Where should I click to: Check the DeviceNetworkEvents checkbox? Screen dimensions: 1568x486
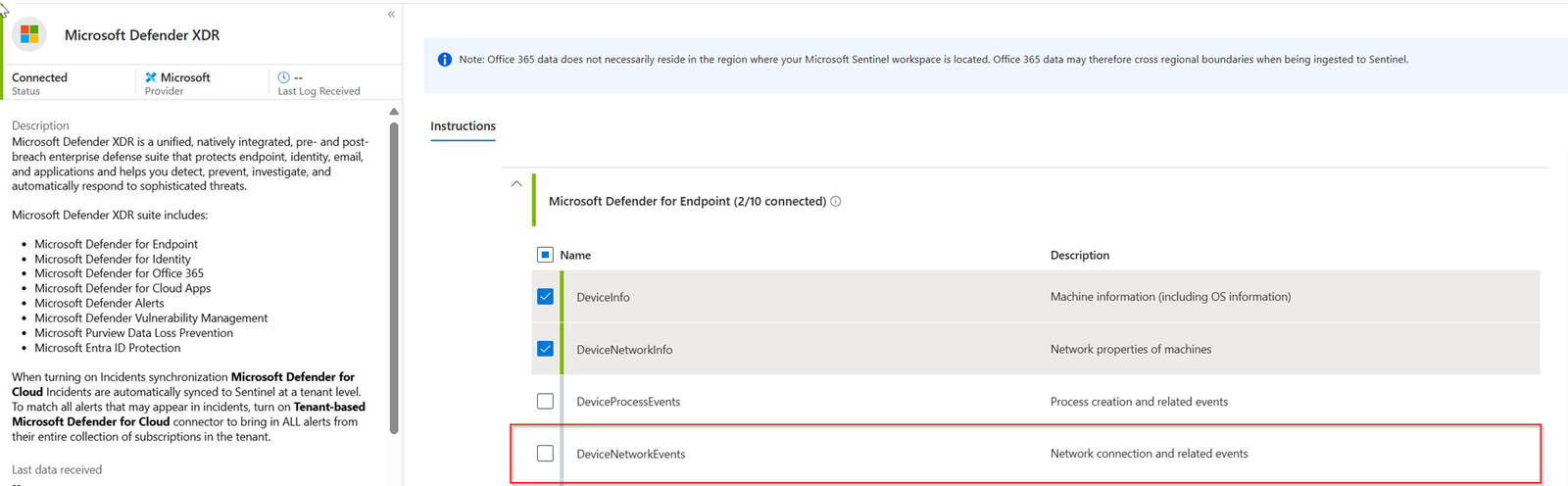tap(546, 454)
